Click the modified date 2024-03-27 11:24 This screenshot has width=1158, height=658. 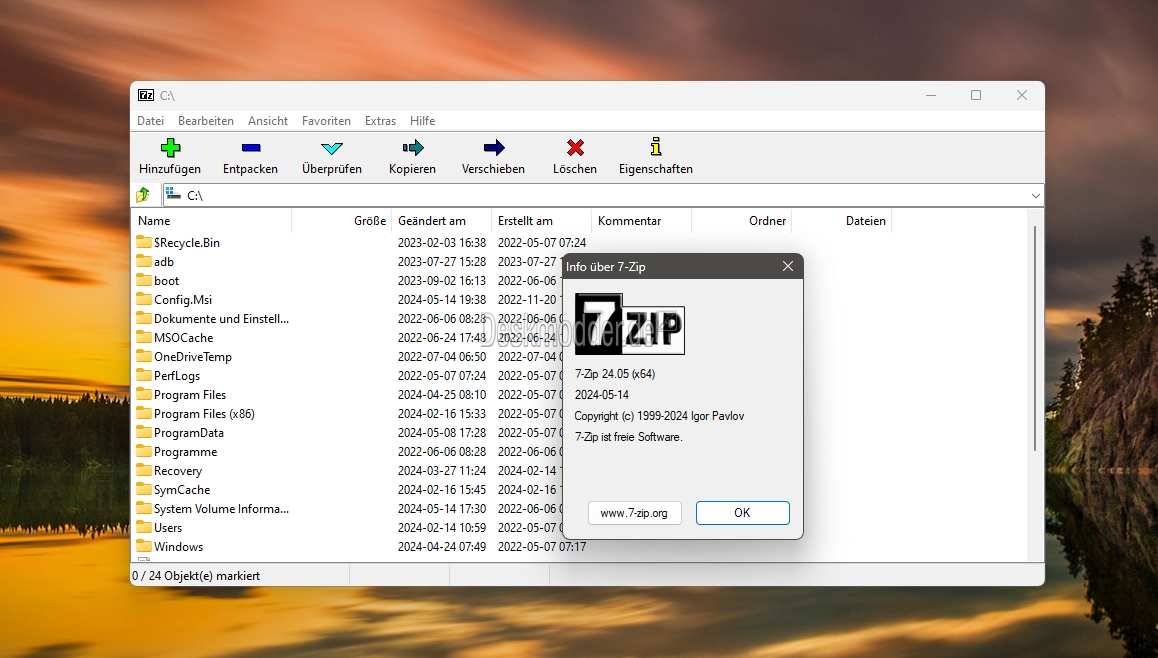pos(442,470)
